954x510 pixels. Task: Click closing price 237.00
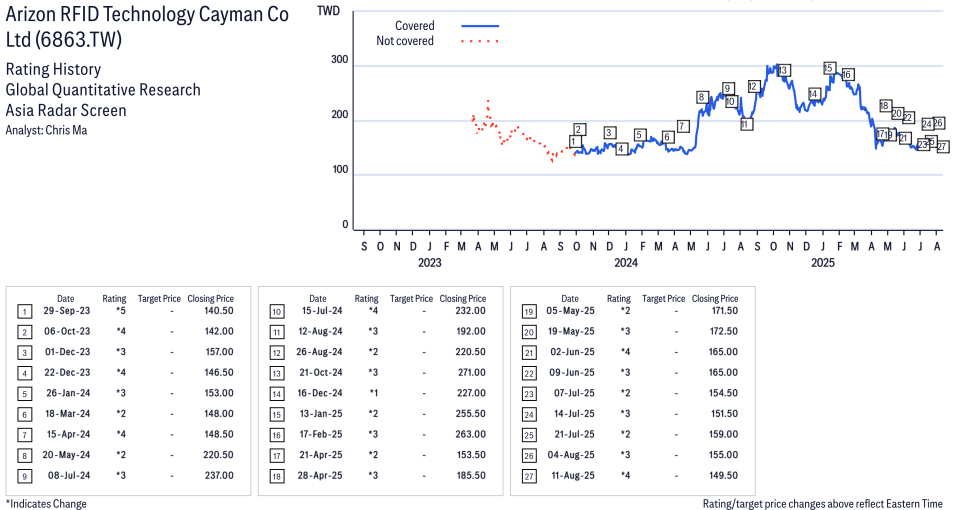(x=219, y=475)
